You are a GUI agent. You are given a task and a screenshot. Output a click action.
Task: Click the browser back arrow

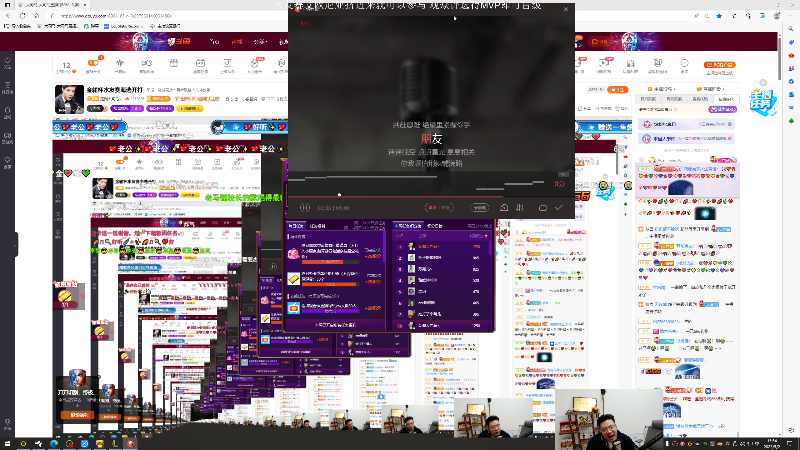coord(8,16)
